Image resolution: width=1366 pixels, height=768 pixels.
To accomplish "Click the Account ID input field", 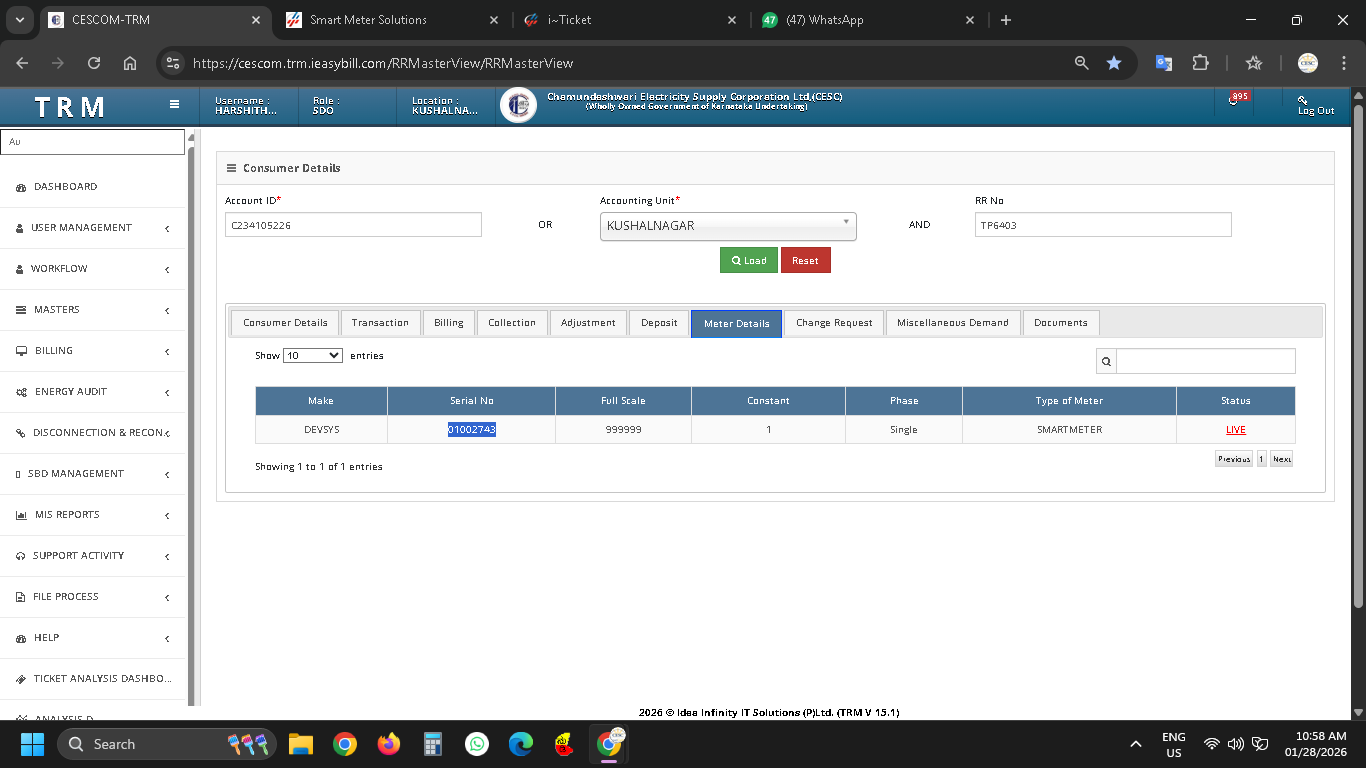I will point(353,225).
